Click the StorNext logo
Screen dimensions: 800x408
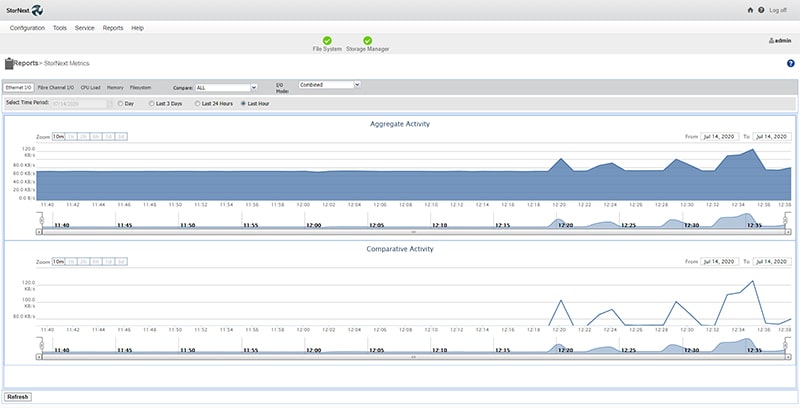(24, 11)
